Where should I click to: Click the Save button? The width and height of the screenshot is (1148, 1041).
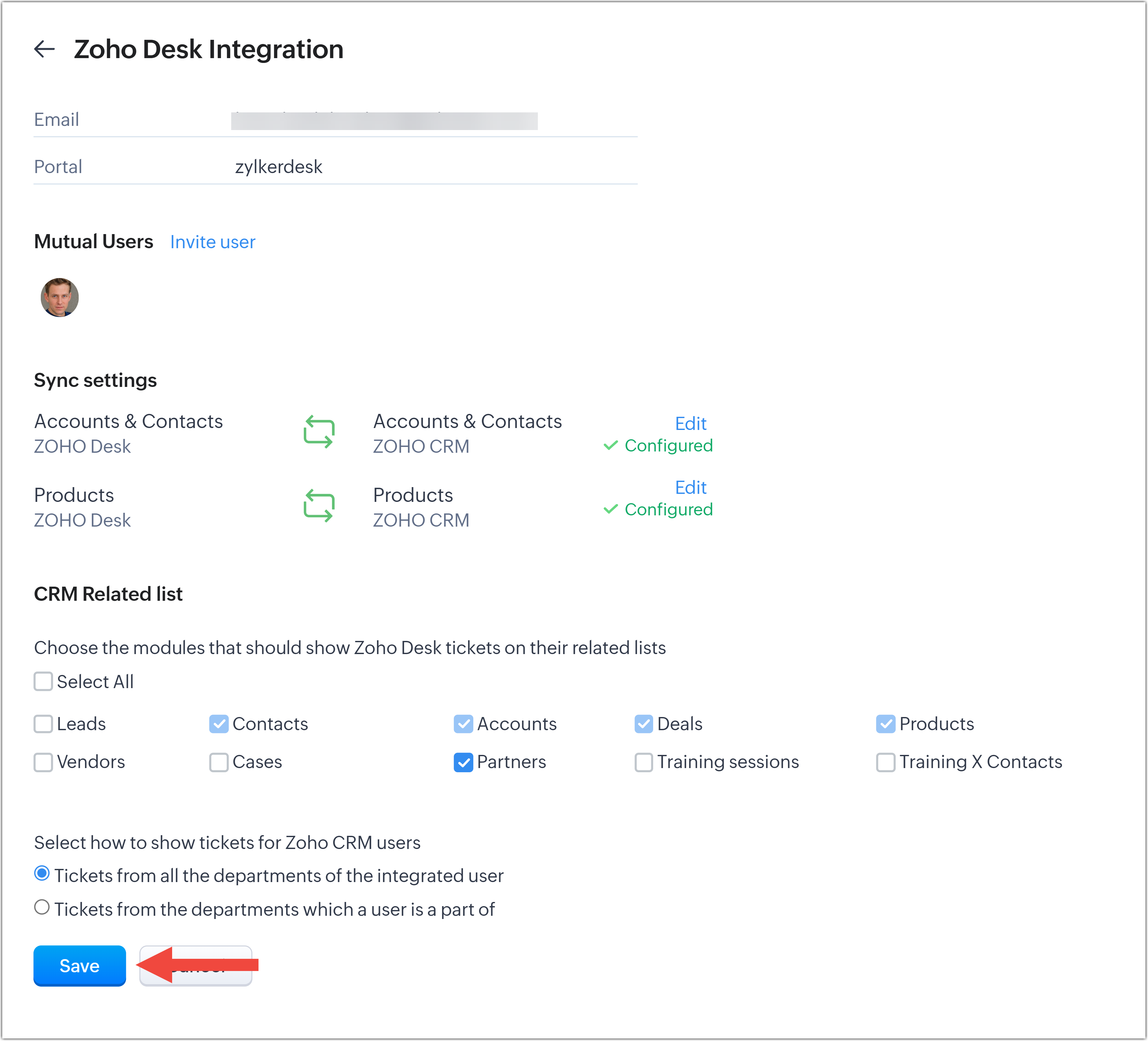point(80,966)
